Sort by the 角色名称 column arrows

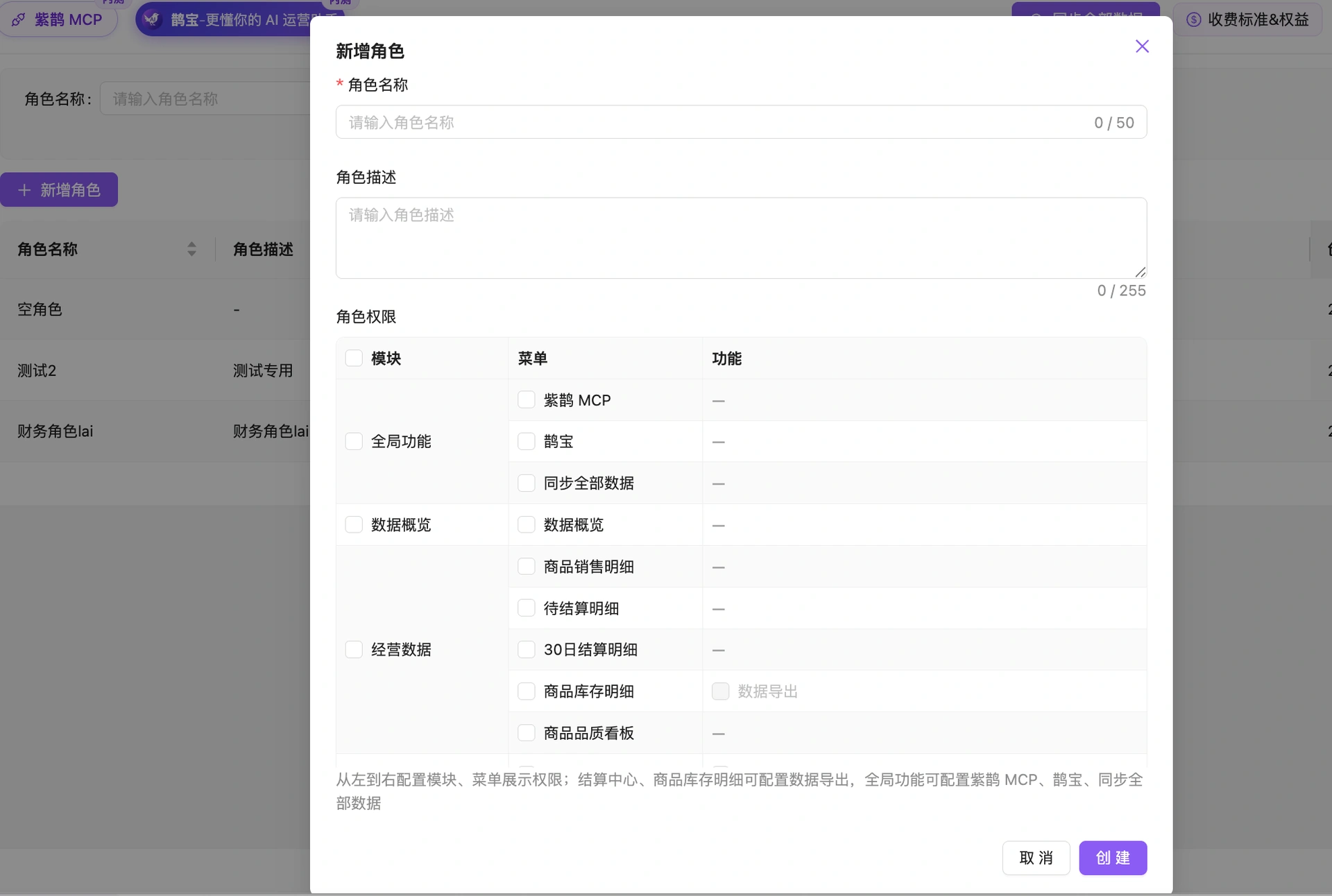pyautogui.click(x=191, y=249)
